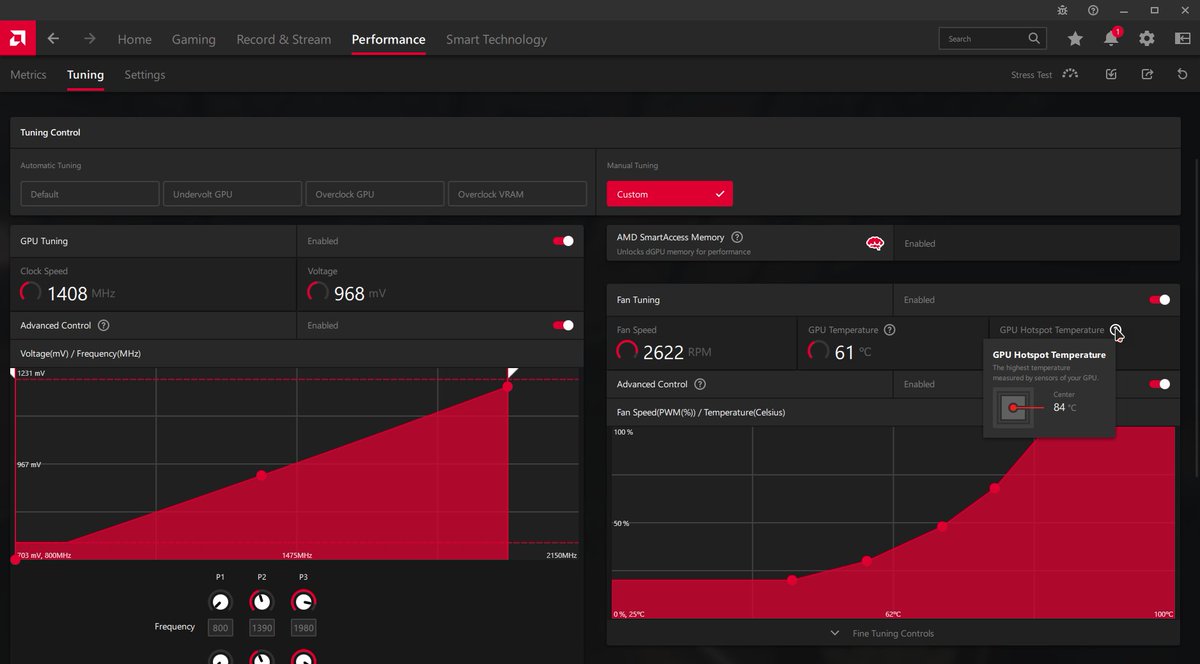Toggle the sidebar panel icon
Screen dimensions: 1200x664
click(1183, 39)
